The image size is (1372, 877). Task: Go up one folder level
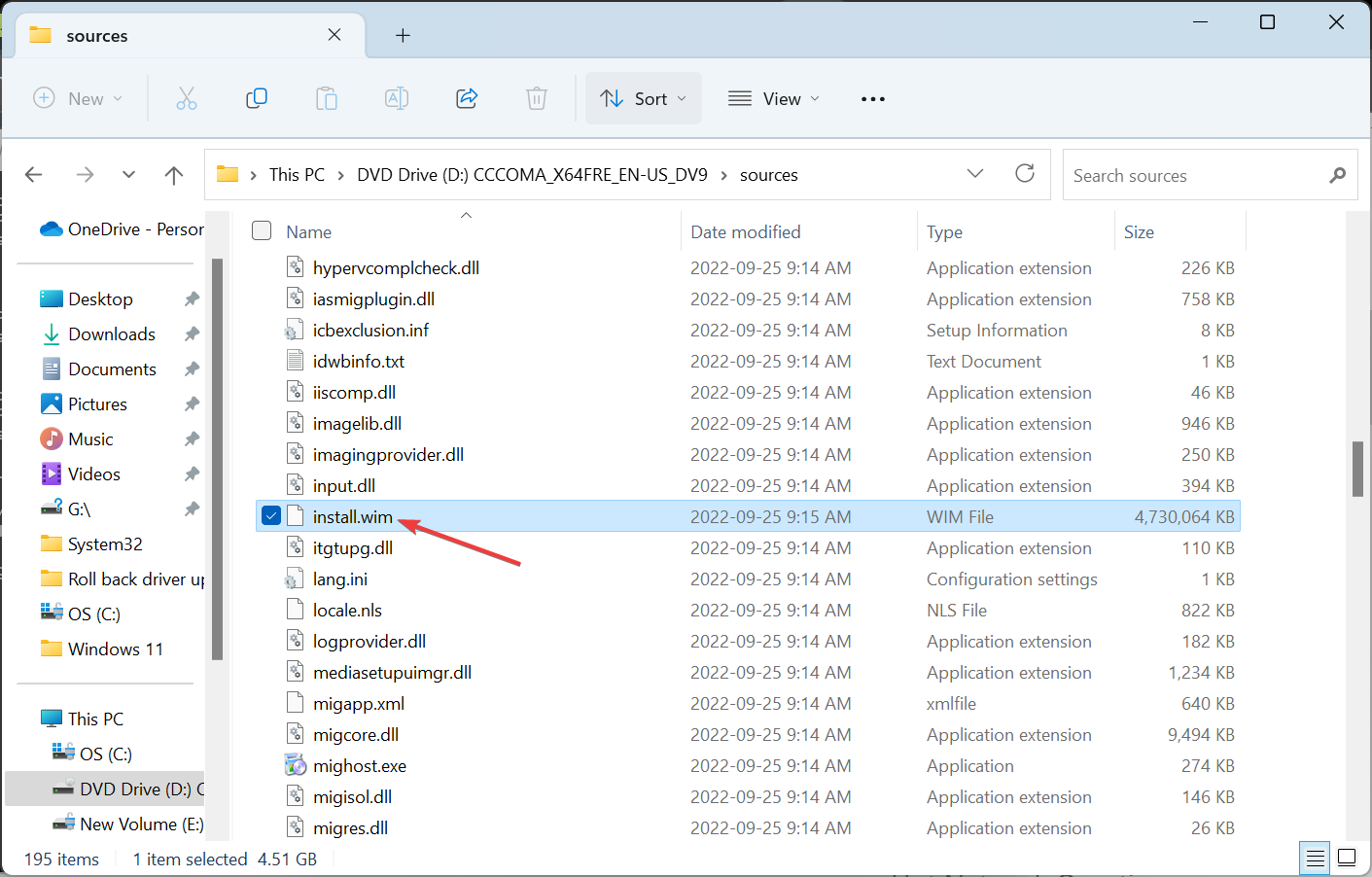(174, 175)
